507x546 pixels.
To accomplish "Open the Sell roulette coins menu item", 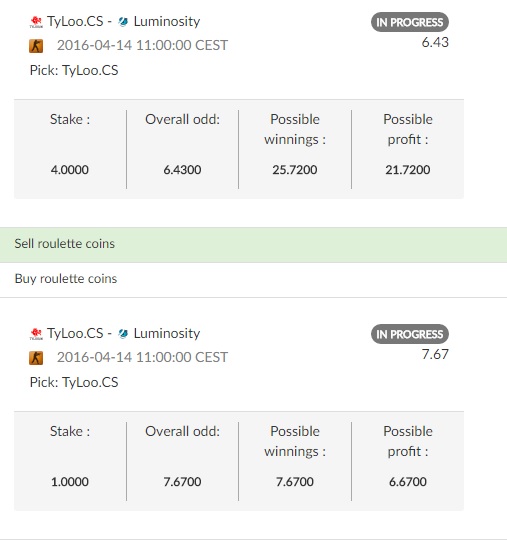I will pos(254,244).
